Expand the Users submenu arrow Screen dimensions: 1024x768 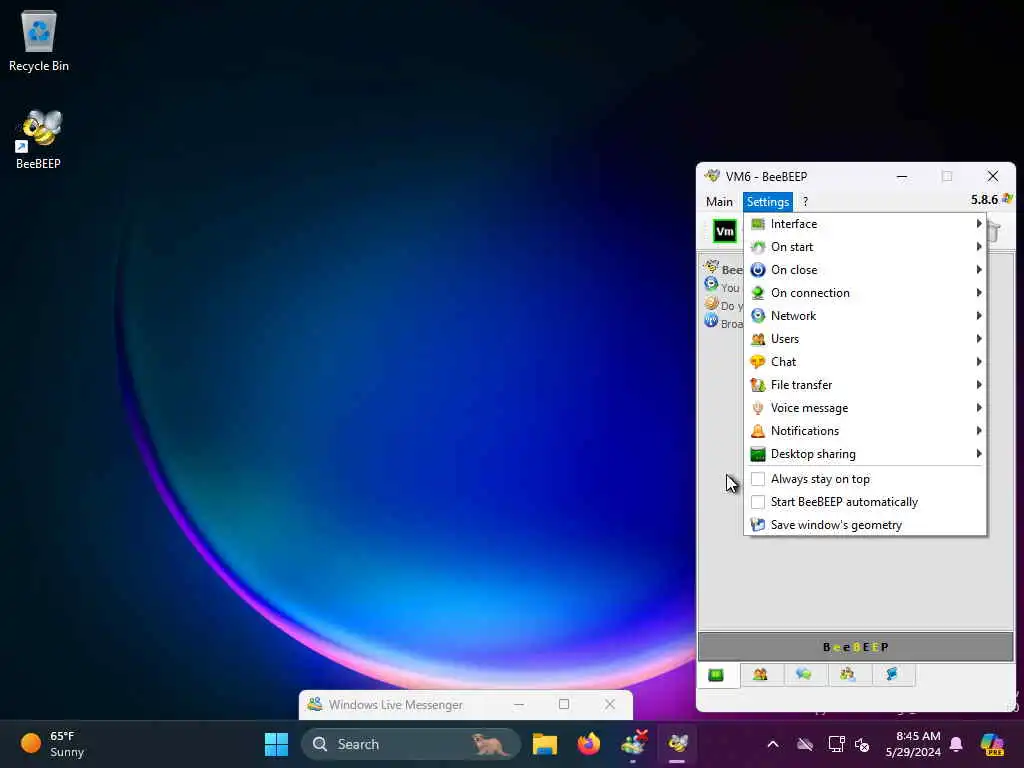978,339
